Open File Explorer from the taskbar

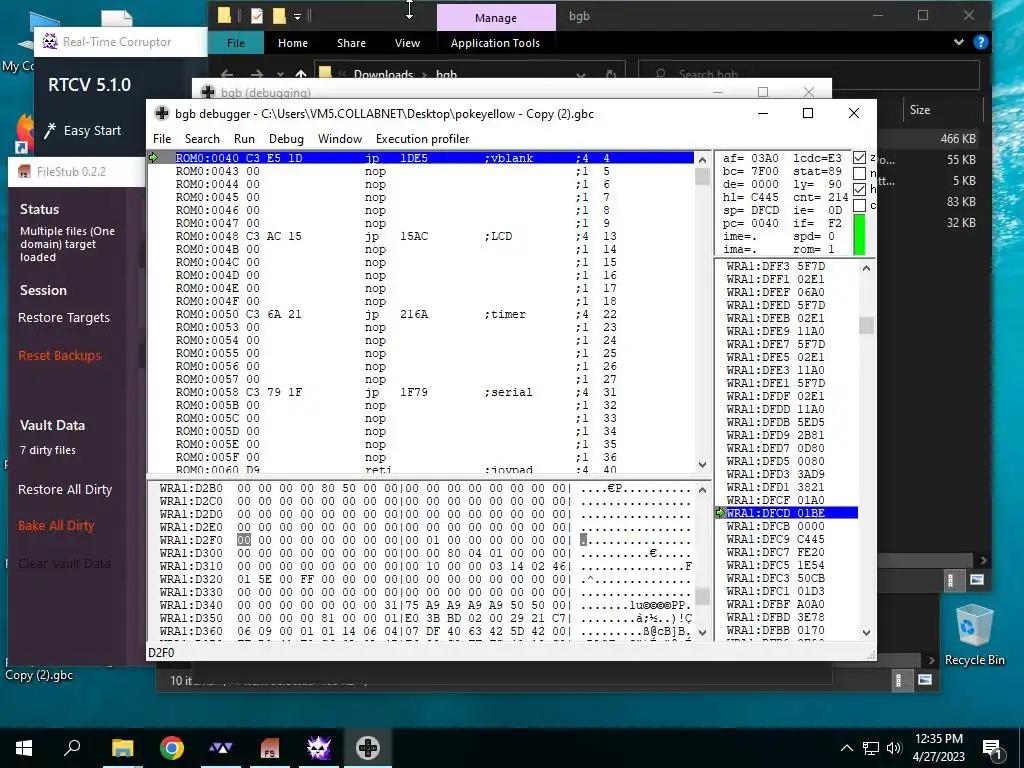coord(122,748)
